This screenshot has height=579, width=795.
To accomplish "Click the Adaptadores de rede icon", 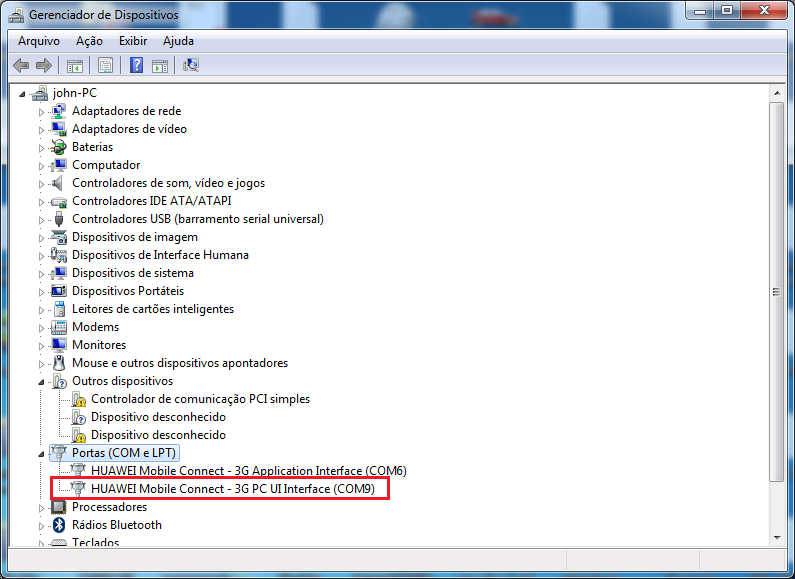I will [59, 111].
